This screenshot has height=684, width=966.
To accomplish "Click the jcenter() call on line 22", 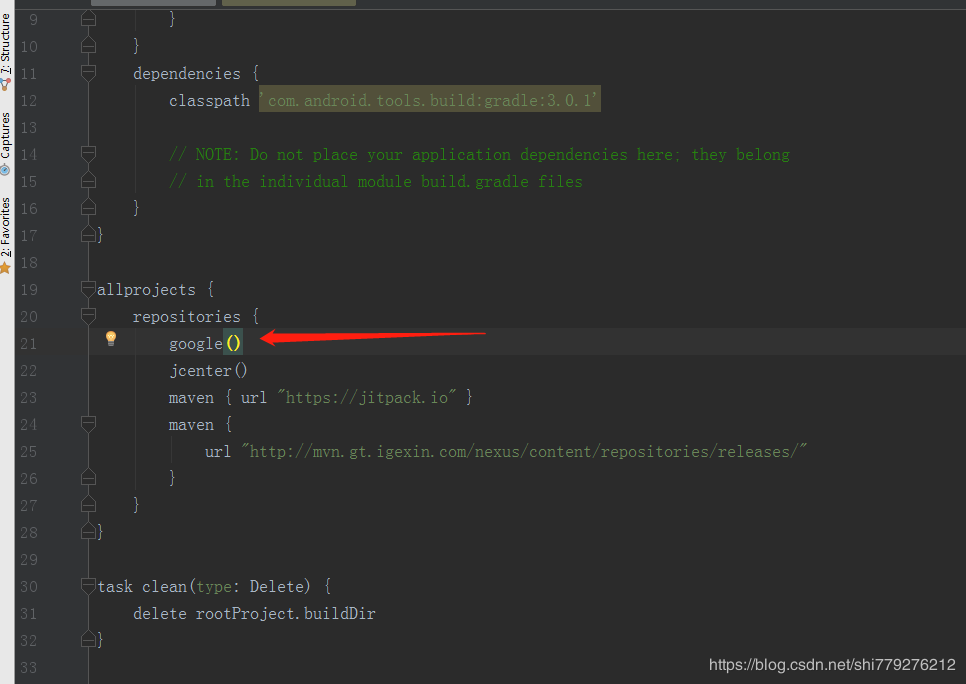I will click(208, 370).
